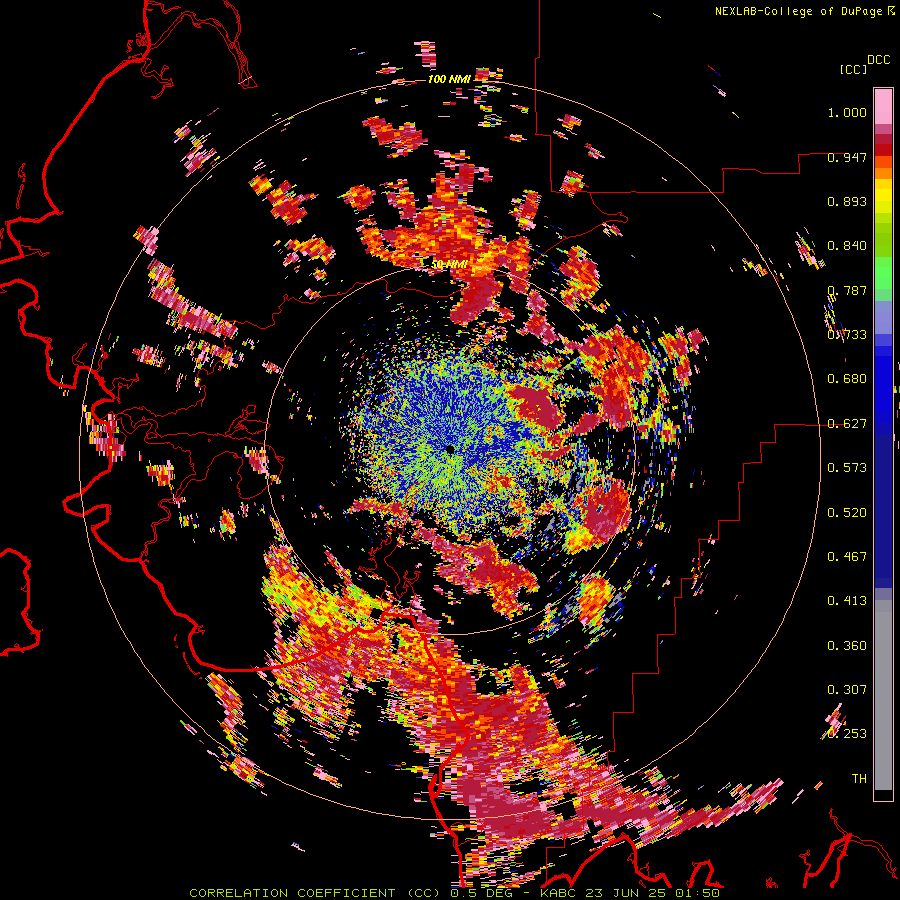Image resolution: width=900 pixels, height=900 pixels.
Task: Click the [CC] units label above color bar
Action: (x=853, y=69)
